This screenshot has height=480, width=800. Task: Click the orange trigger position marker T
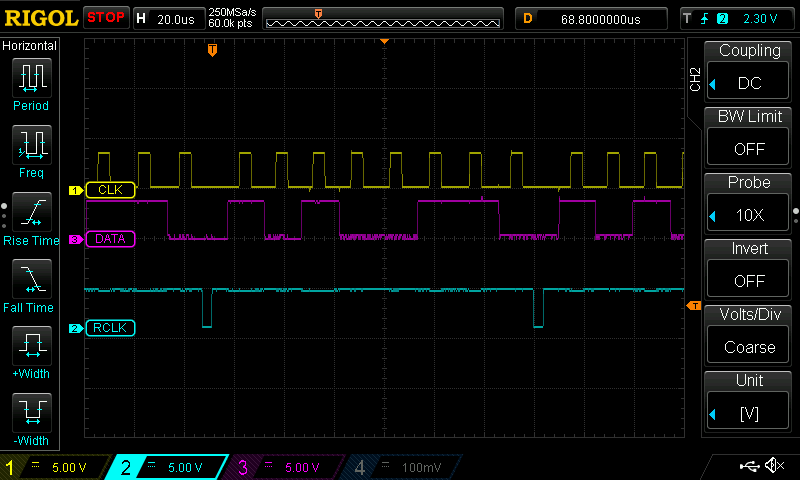point(213,50)
